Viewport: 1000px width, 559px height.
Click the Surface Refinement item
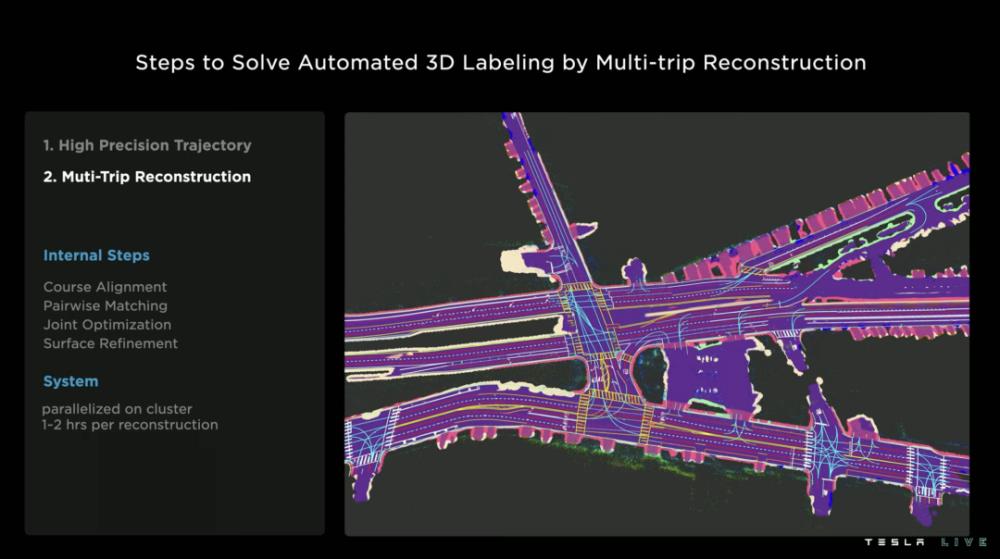tap(110, 344)
